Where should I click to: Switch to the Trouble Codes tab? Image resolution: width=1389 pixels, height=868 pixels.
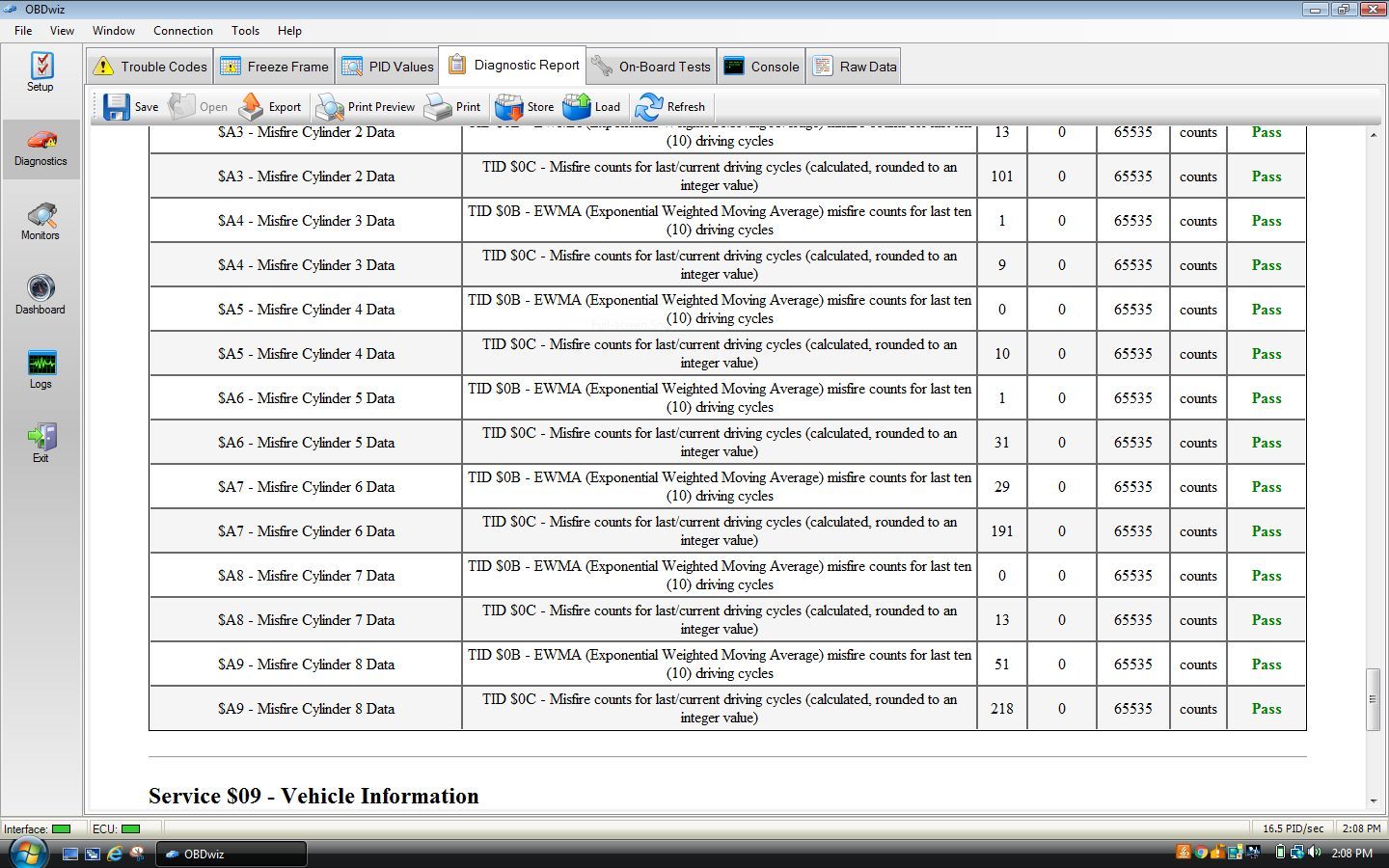coord(150,67)
